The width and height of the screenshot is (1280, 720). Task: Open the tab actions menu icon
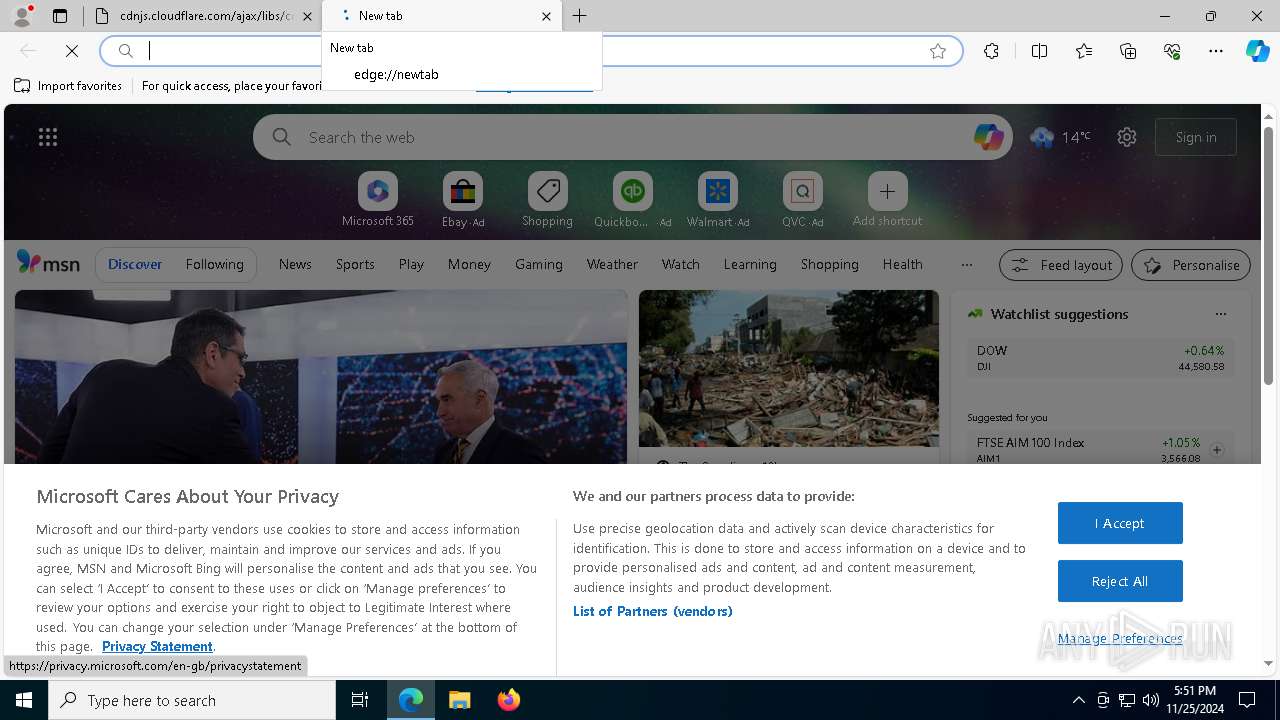tap(60, 16)
